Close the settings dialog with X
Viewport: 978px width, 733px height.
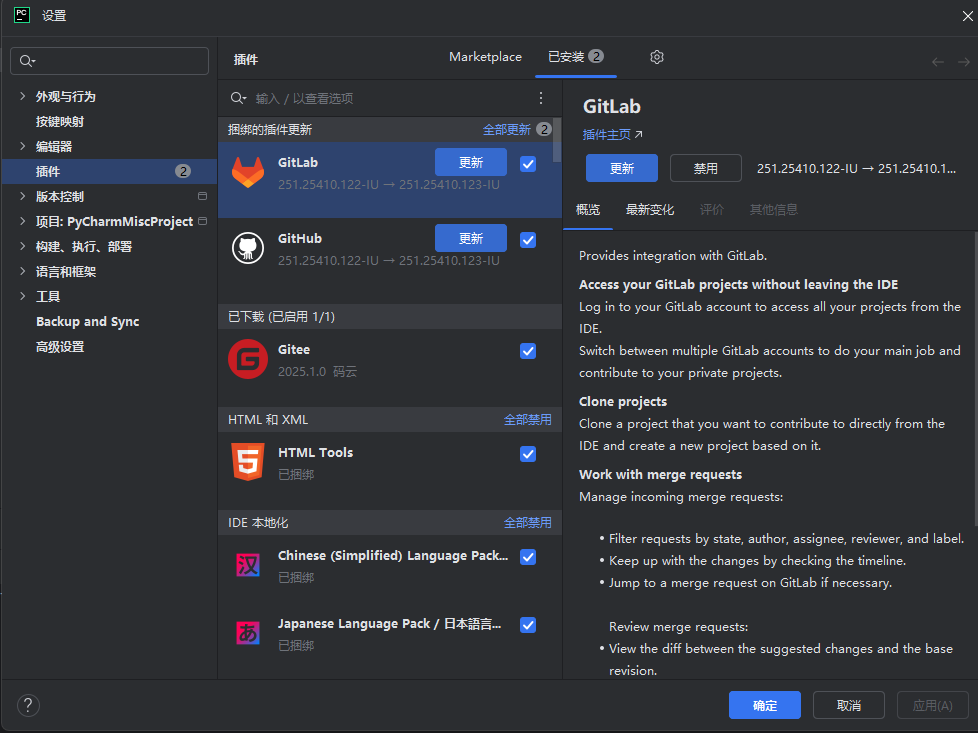click(967, 16)
